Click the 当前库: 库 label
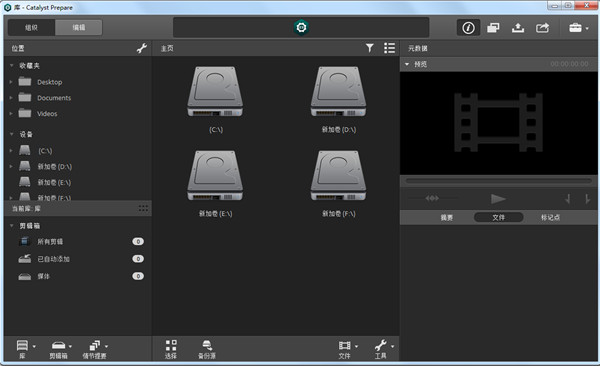 [26, 208]
